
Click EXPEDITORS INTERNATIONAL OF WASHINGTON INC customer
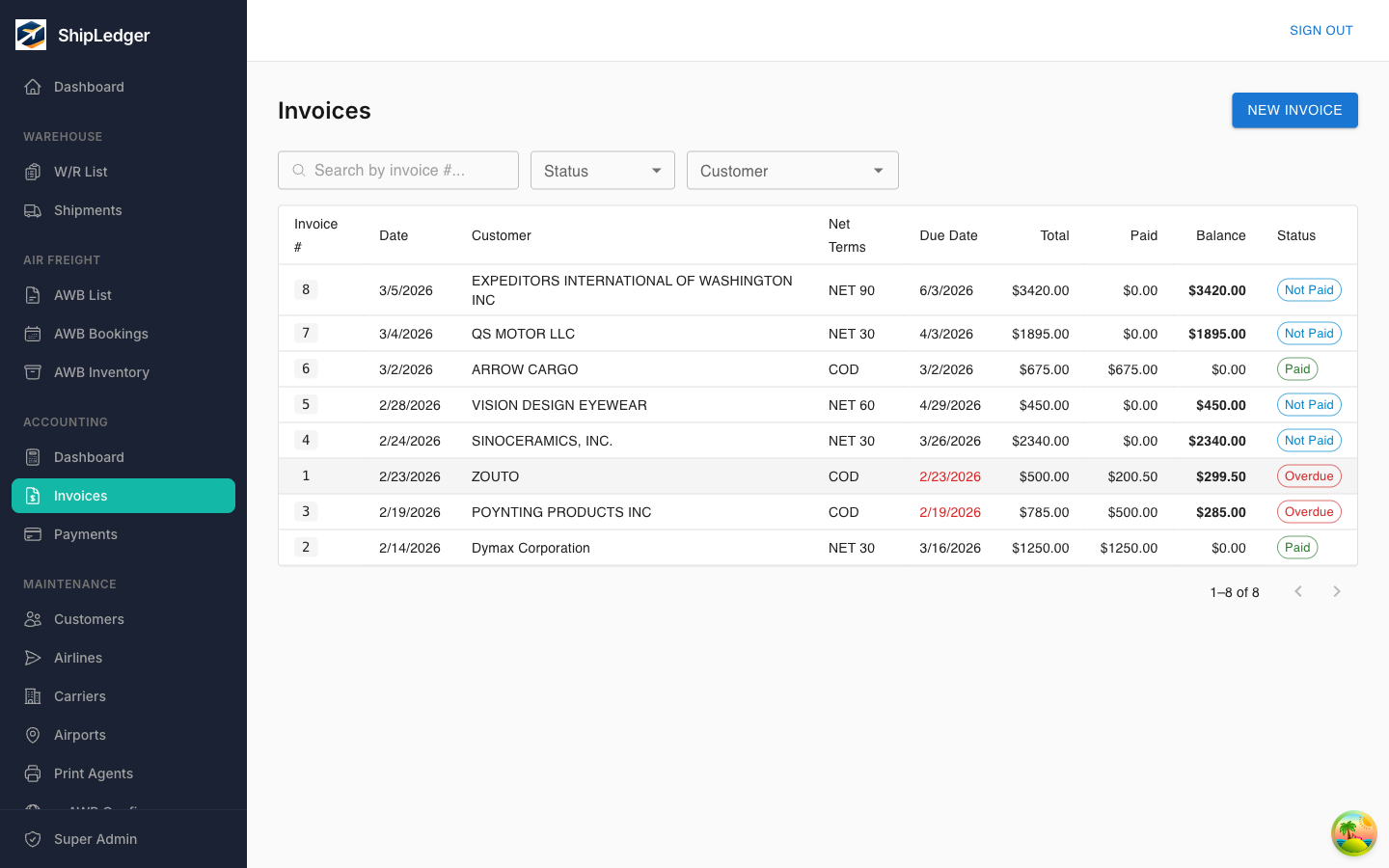[632, 290]
